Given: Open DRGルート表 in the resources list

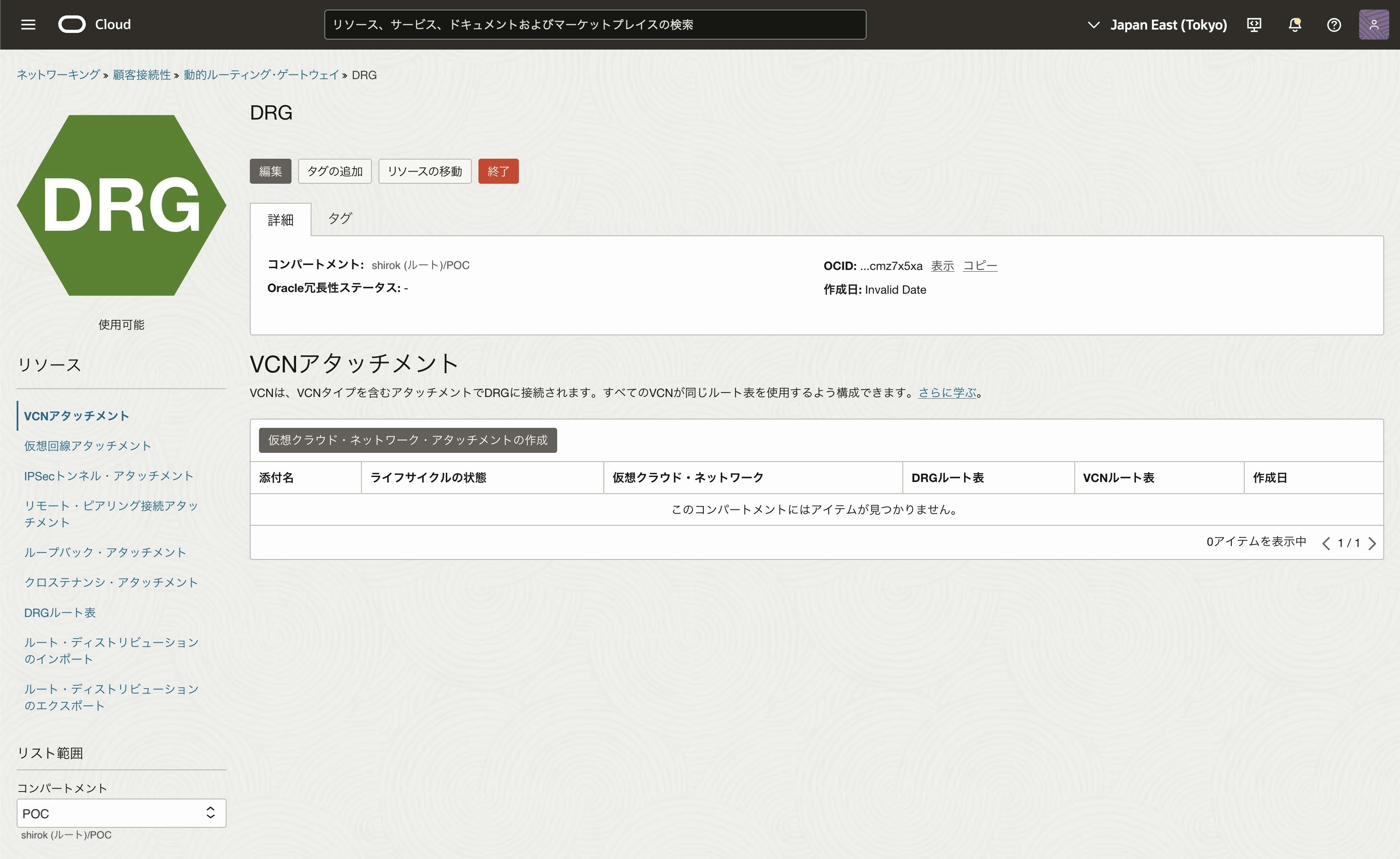Looking at the screenshot, I should click(60, 612).
